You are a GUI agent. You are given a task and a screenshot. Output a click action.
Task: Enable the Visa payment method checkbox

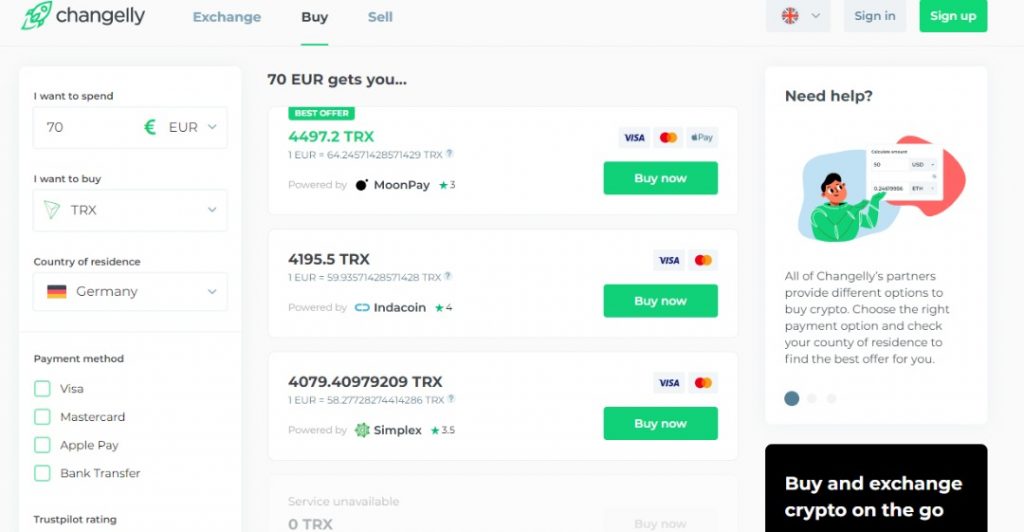pyautogui.click(x=42, y=389)
